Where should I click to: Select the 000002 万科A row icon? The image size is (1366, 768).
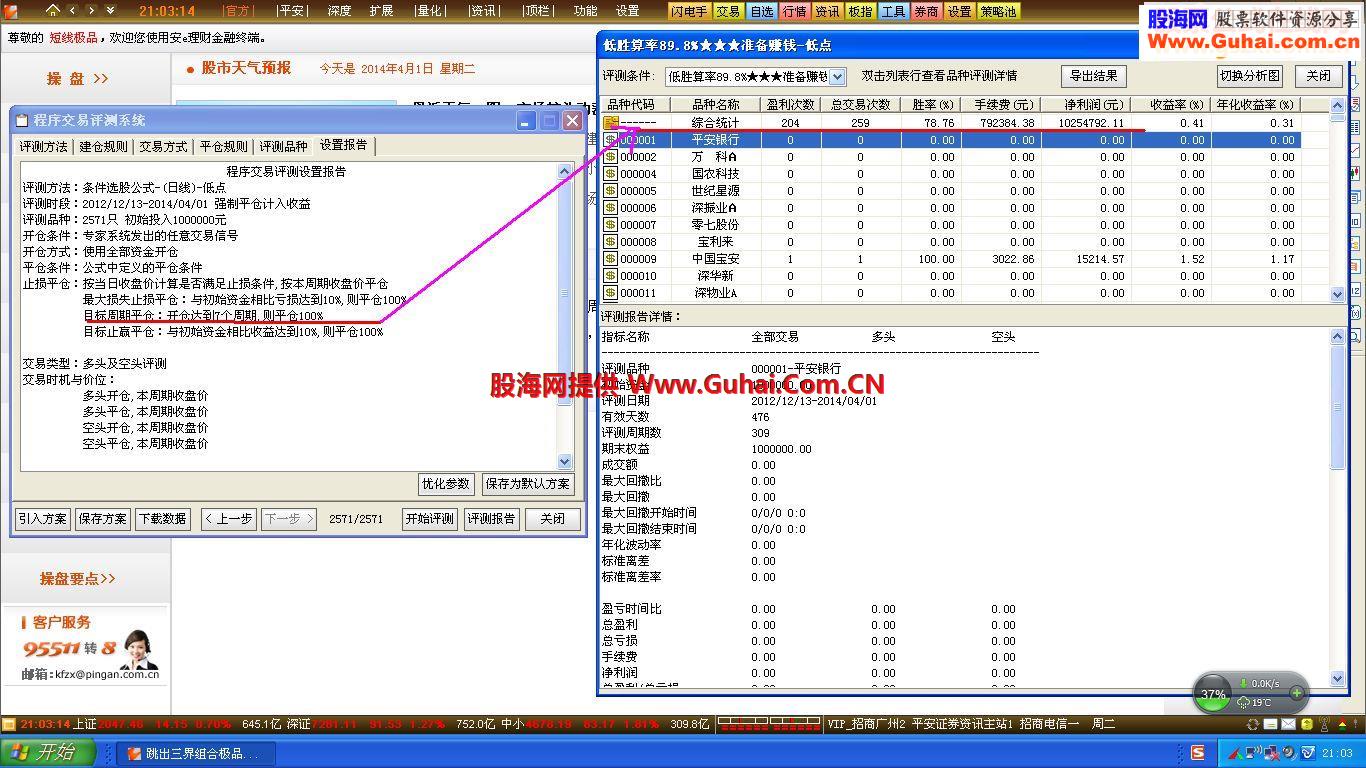[x=610, y=157]
